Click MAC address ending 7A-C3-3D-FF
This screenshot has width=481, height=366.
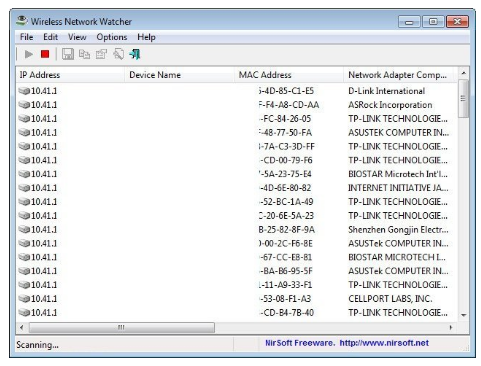click(287, 146)
